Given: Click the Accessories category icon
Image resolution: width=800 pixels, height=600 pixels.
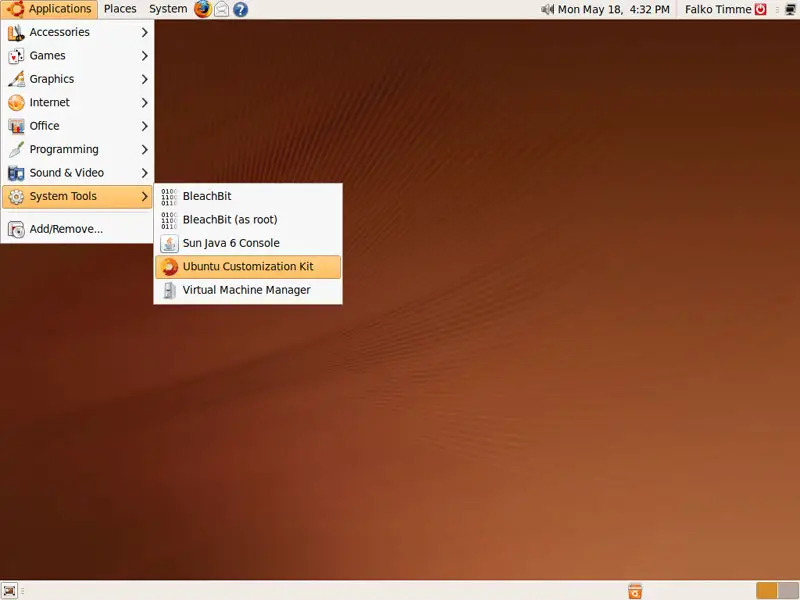Looking at the screenshot, I should (16, 32).
